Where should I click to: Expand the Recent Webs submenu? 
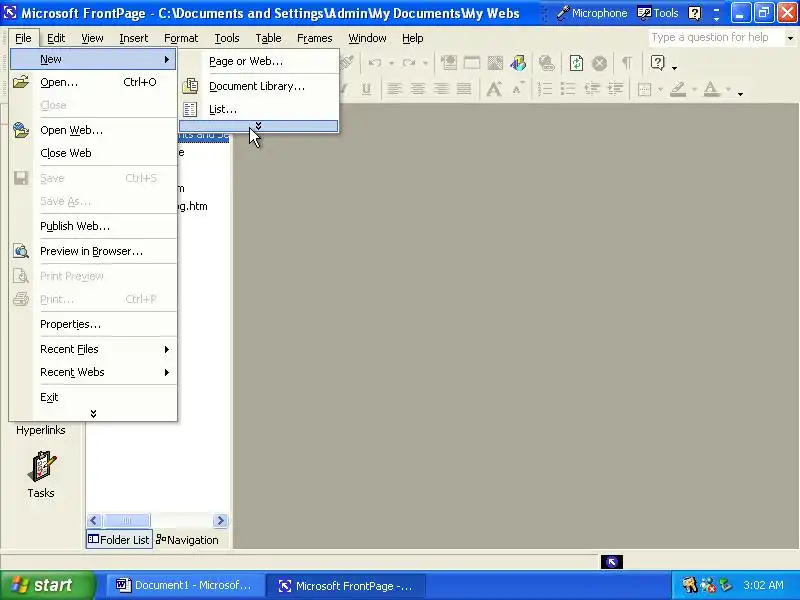(x=93, y=372)
